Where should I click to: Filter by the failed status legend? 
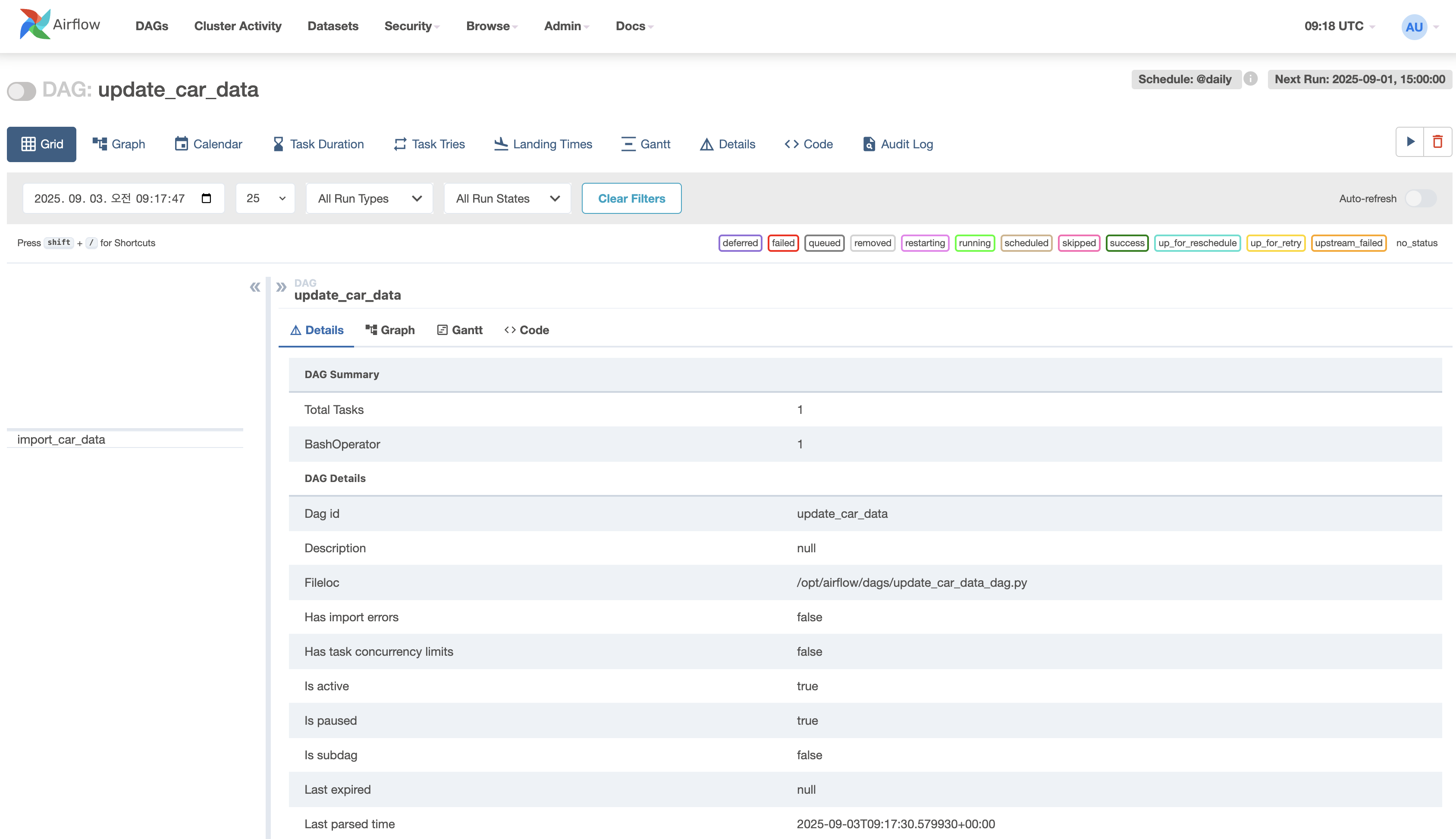click(x=783, y=243)
